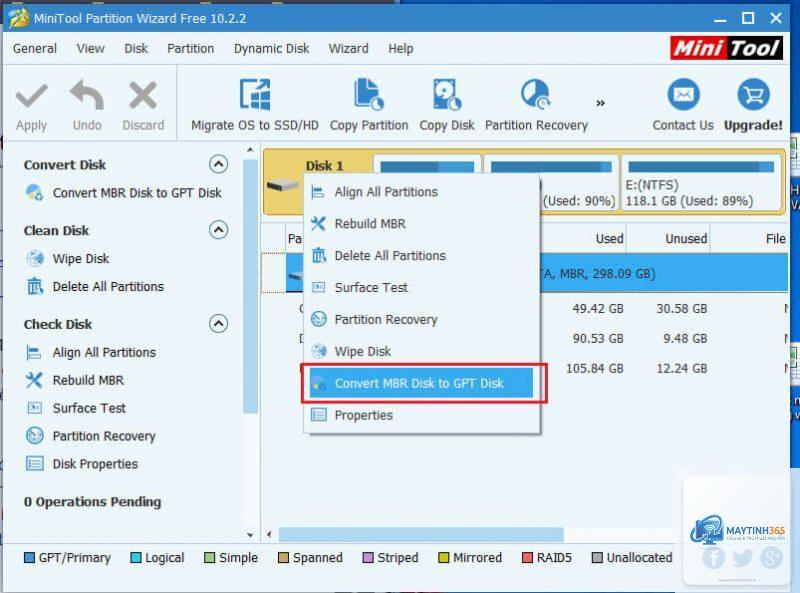Viewport: 800px width, 593px height.
Task: Click the Undo arrow icon
Action: click(x=87, y=95)
